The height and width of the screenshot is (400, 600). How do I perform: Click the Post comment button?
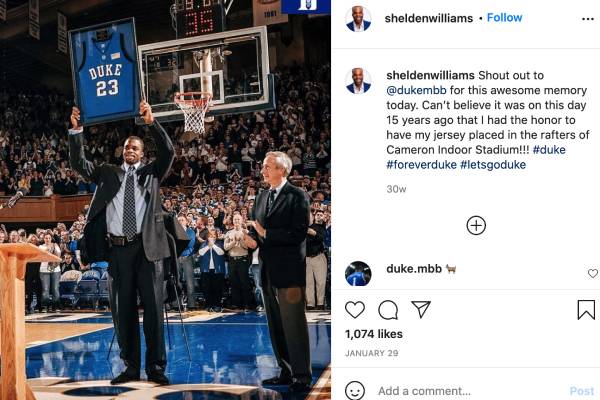pos(582,391)
